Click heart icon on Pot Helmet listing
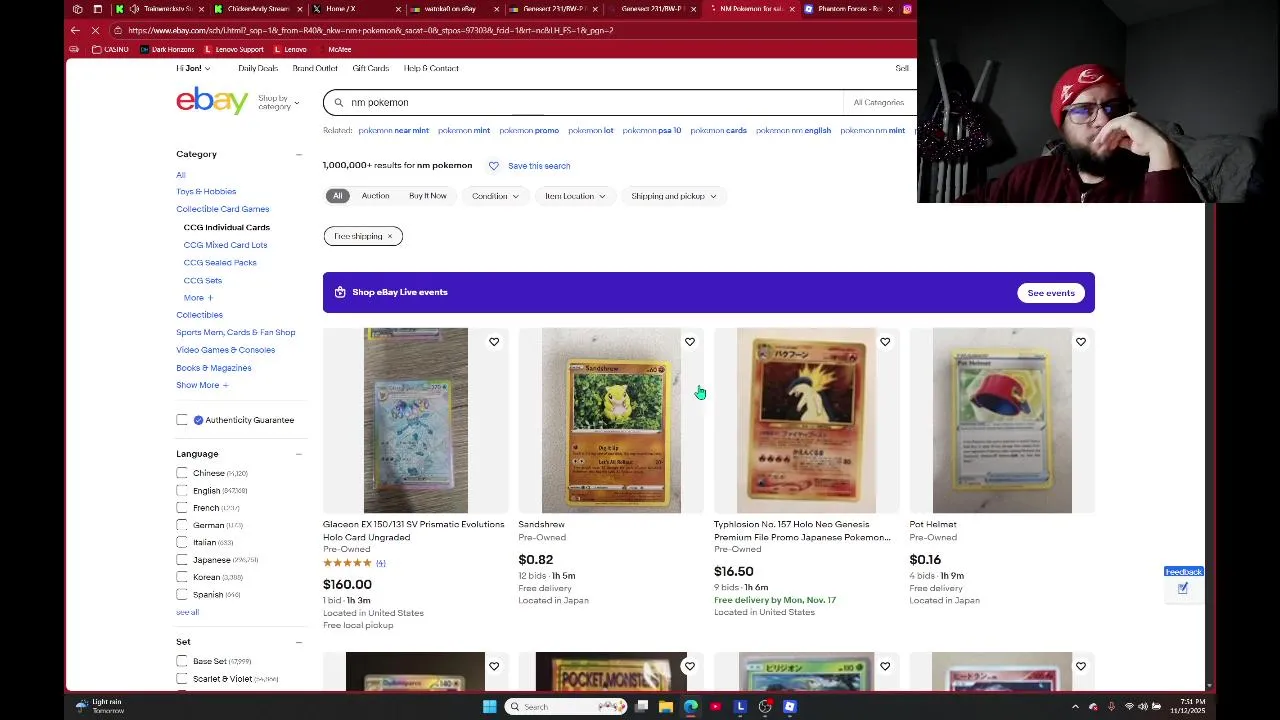The height and width of the screenshot is (720, 1280). point(1080,342)
